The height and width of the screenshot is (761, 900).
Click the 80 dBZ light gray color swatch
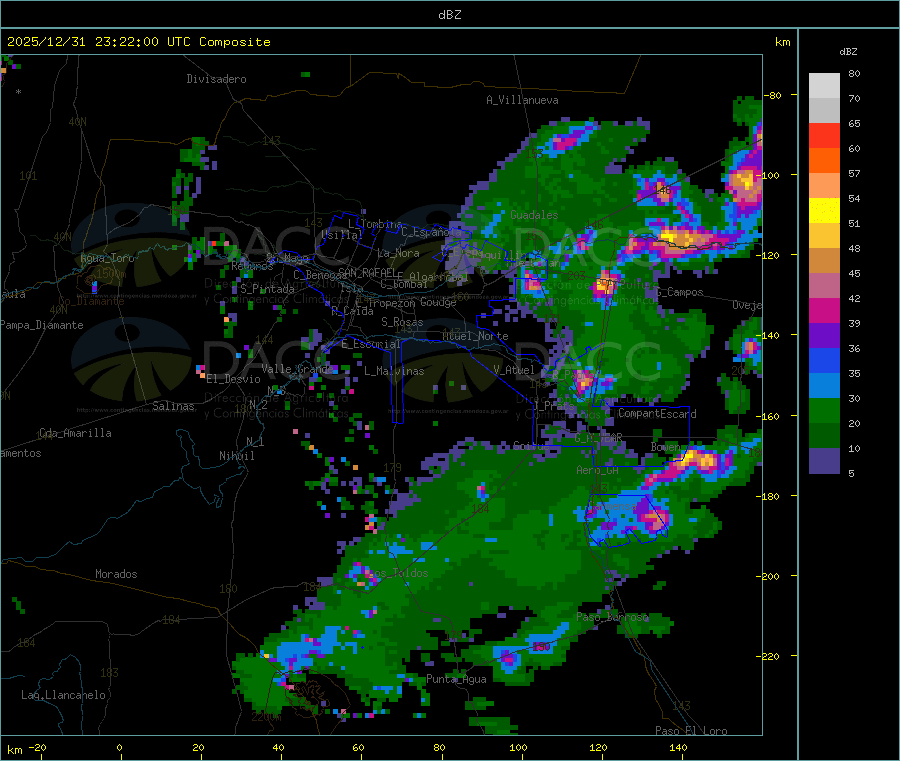pos(824,86)
